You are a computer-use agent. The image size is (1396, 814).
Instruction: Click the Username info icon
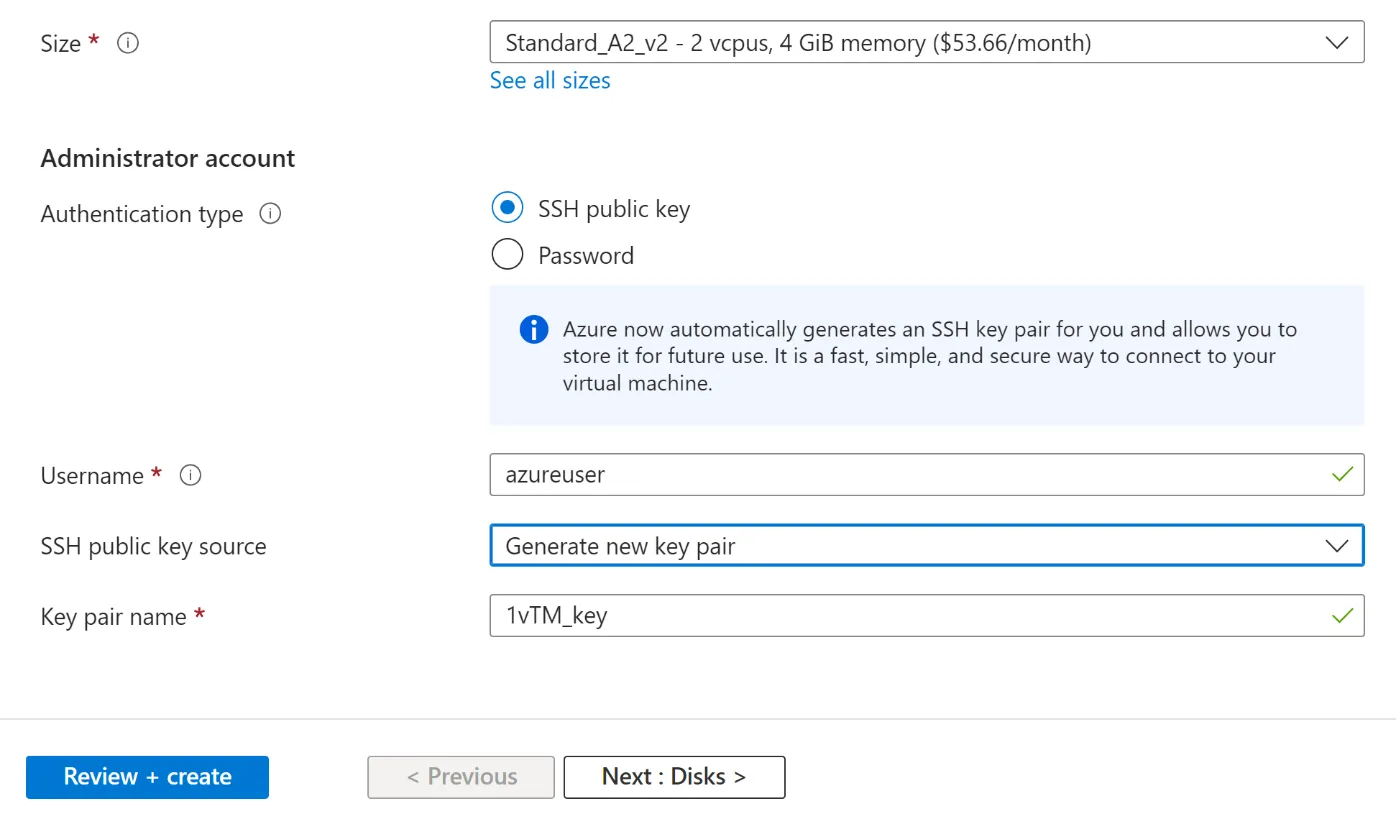coord(190,475)
